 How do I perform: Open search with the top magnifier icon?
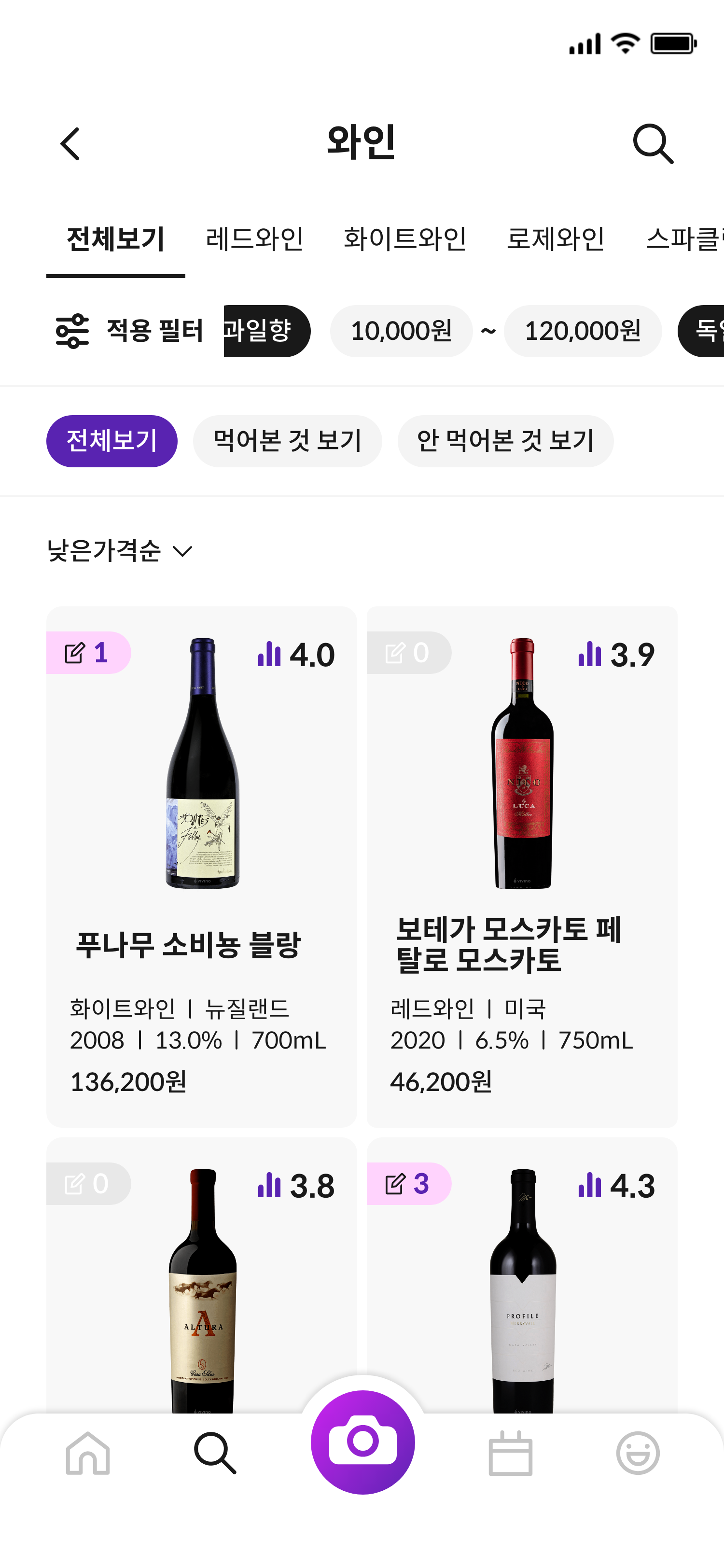[x=653, y=144]
